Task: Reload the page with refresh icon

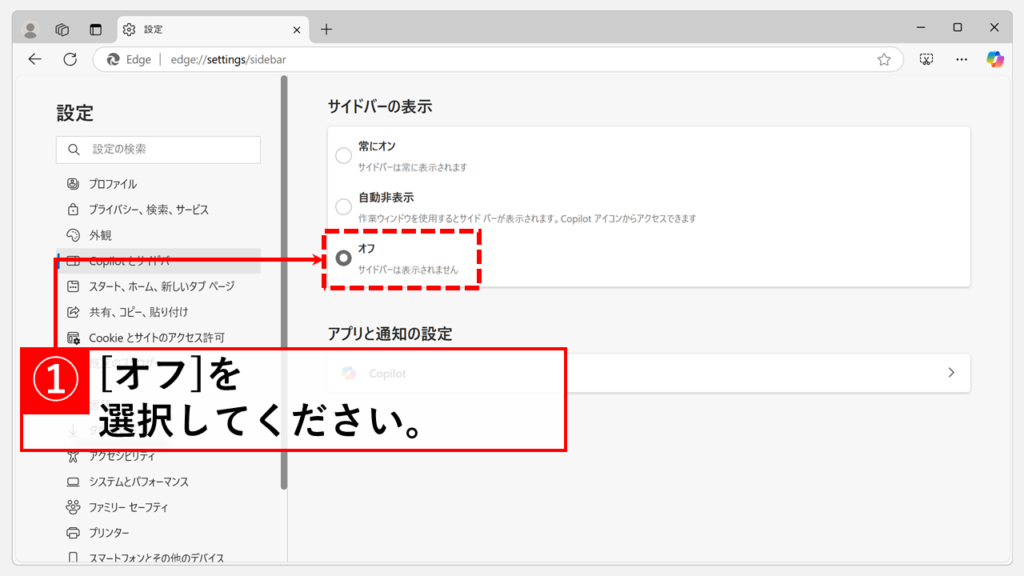Action: click(70, 59)
